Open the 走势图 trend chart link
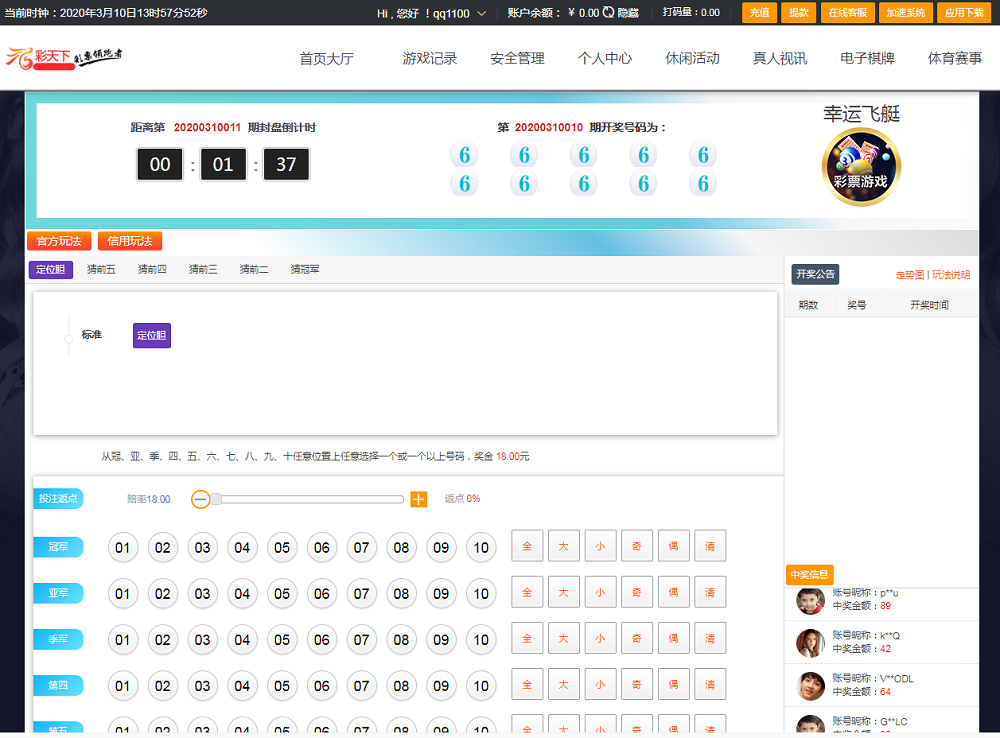This screenshot has width=1000, height=738. click(x=909, y=275)
